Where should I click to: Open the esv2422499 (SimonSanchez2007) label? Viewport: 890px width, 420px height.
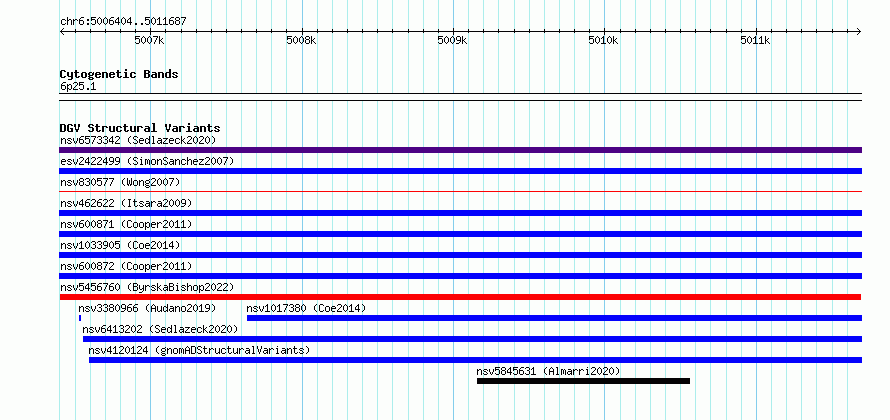[x=147, y=161]
